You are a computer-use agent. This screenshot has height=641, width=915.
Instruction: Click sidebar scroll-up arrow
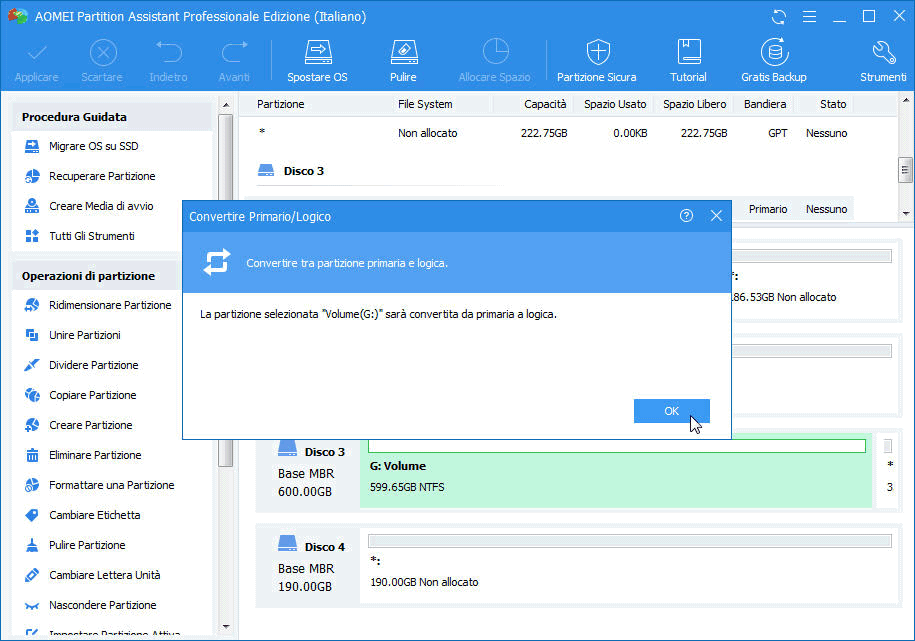coord(226,106)
